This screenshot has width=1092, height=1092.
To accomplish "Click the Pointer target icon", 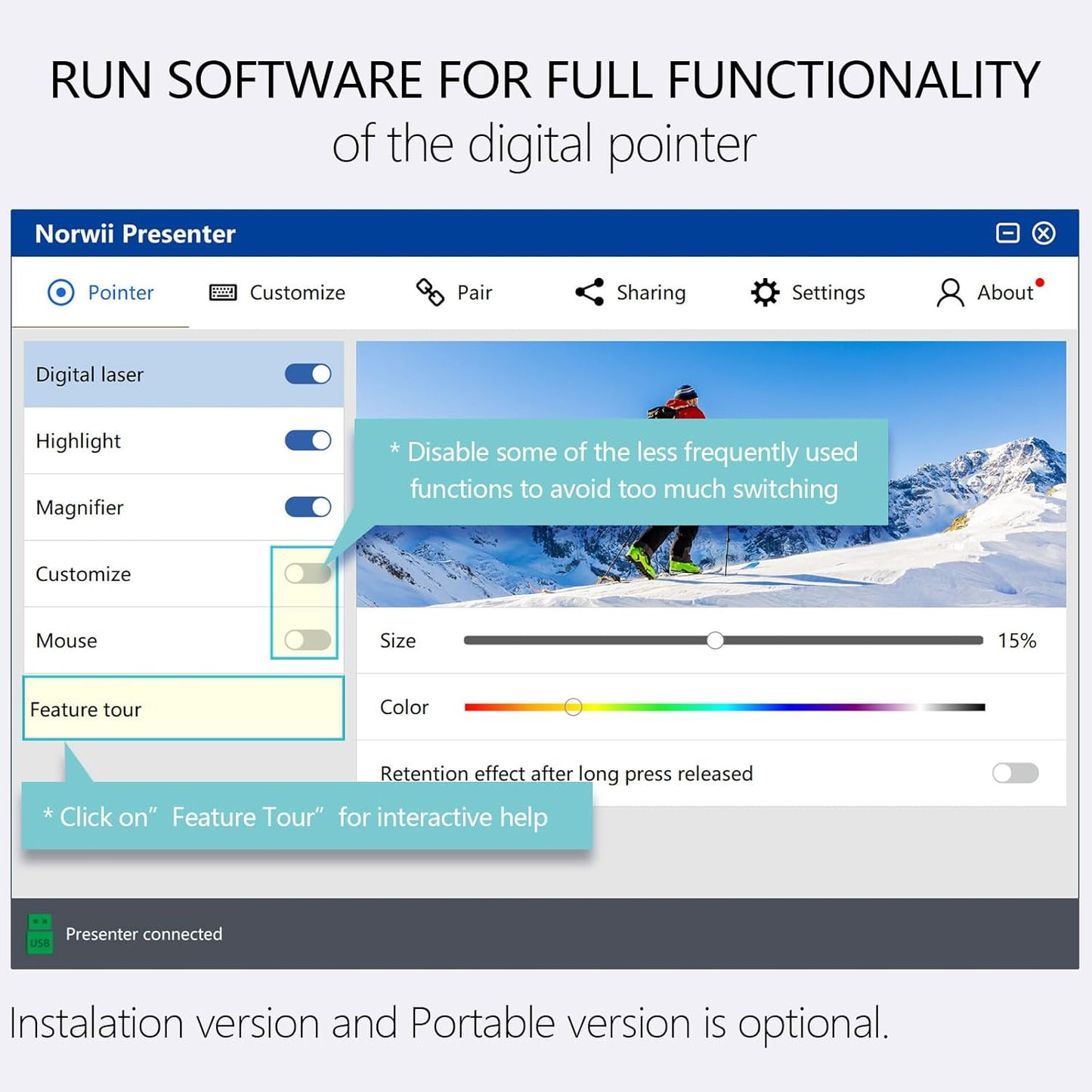I will [61, 292].
